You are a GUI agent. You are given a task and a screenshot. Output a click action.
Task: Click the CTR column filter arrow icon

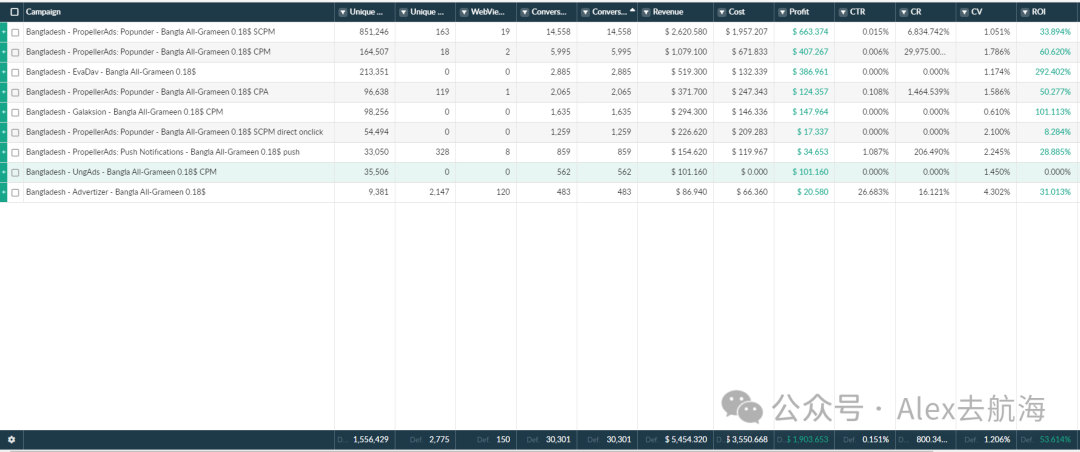click(x=843, y=12)
